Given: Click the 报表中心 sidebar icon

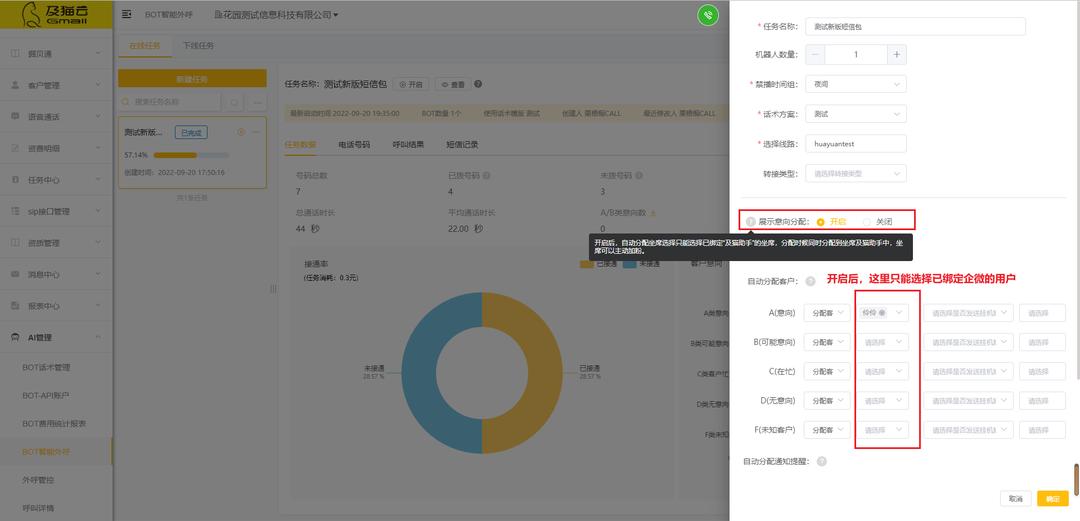Looking at the screenshot, I should coord(15,306).
